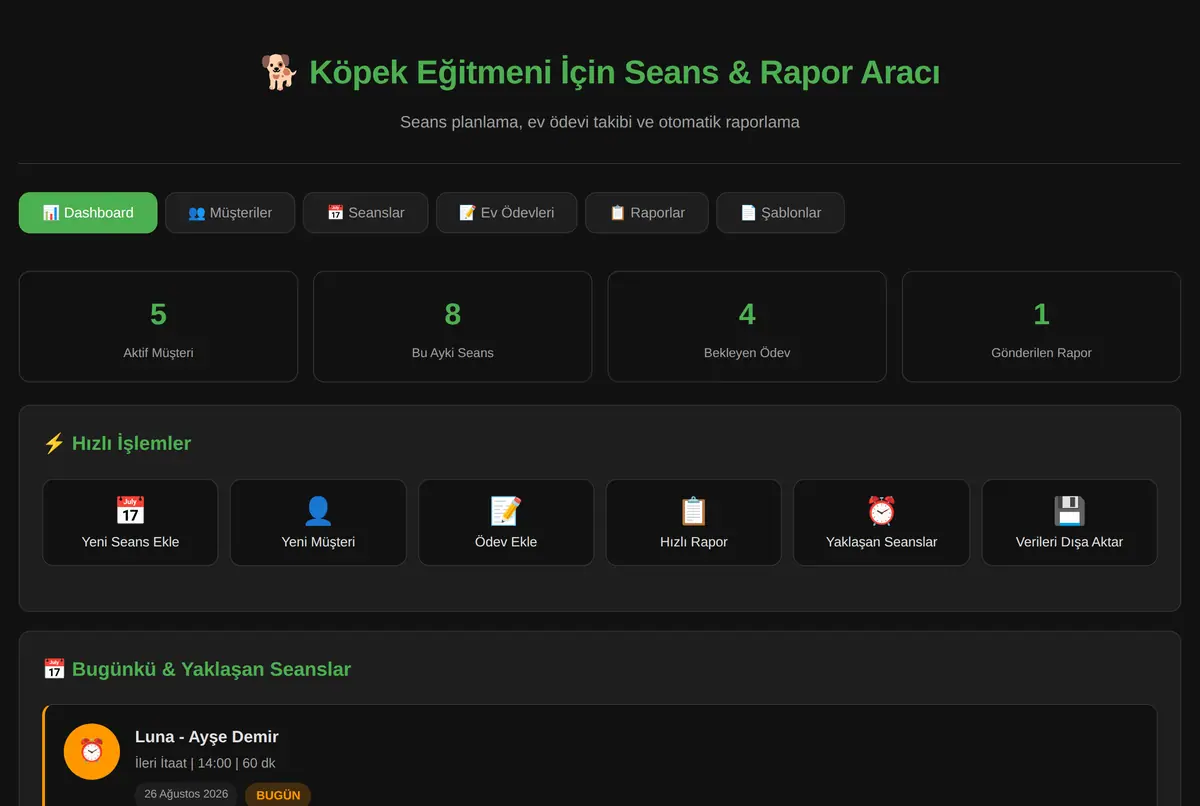Switch to the Müşteriler tab
Screen dimensions: 1200x806
[230, 213]
